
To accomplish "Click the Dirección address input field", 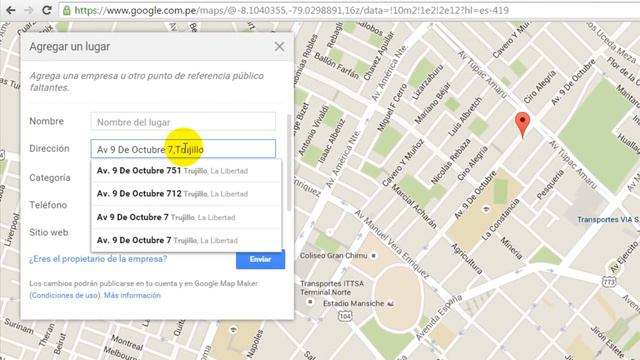I will pyautogui.click(x=183, y=149).
